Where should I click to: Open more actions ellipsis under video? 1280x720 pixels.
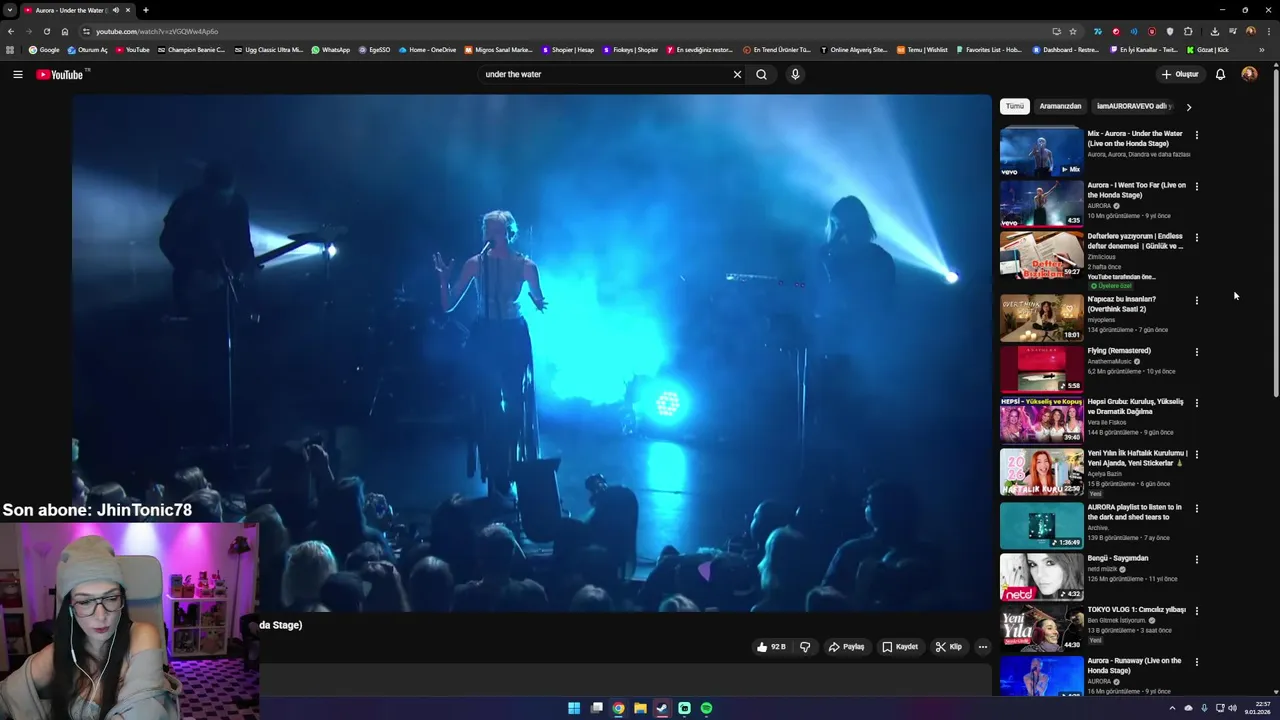(982, 647)
